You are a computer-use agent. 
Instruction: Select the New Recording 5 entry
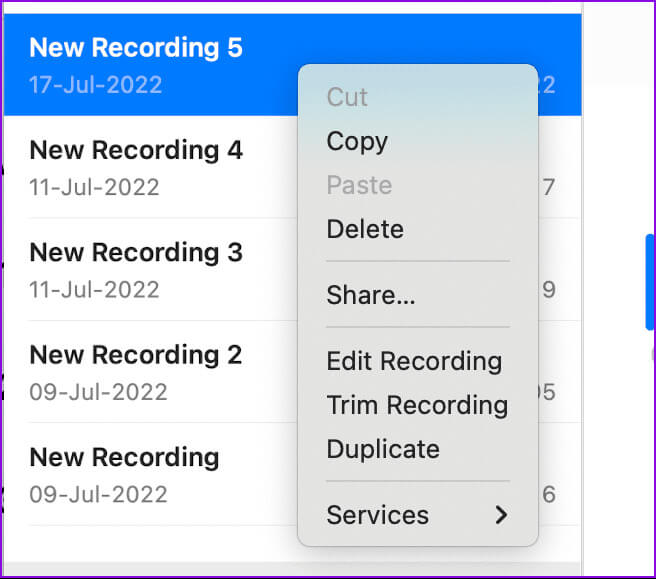(x=136, y=47)
